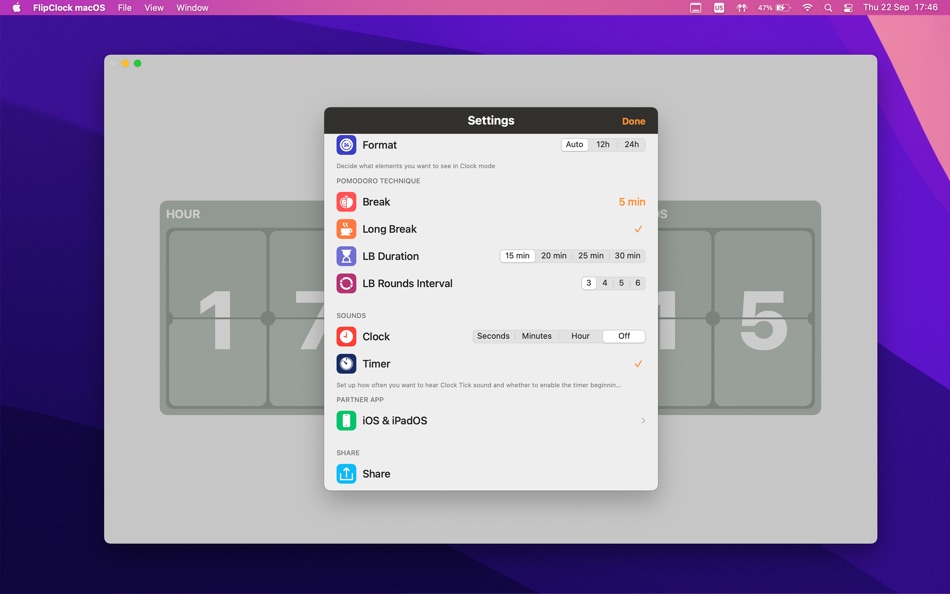
Task: Click the red Clock sounds icon
Action: (346, 336)
